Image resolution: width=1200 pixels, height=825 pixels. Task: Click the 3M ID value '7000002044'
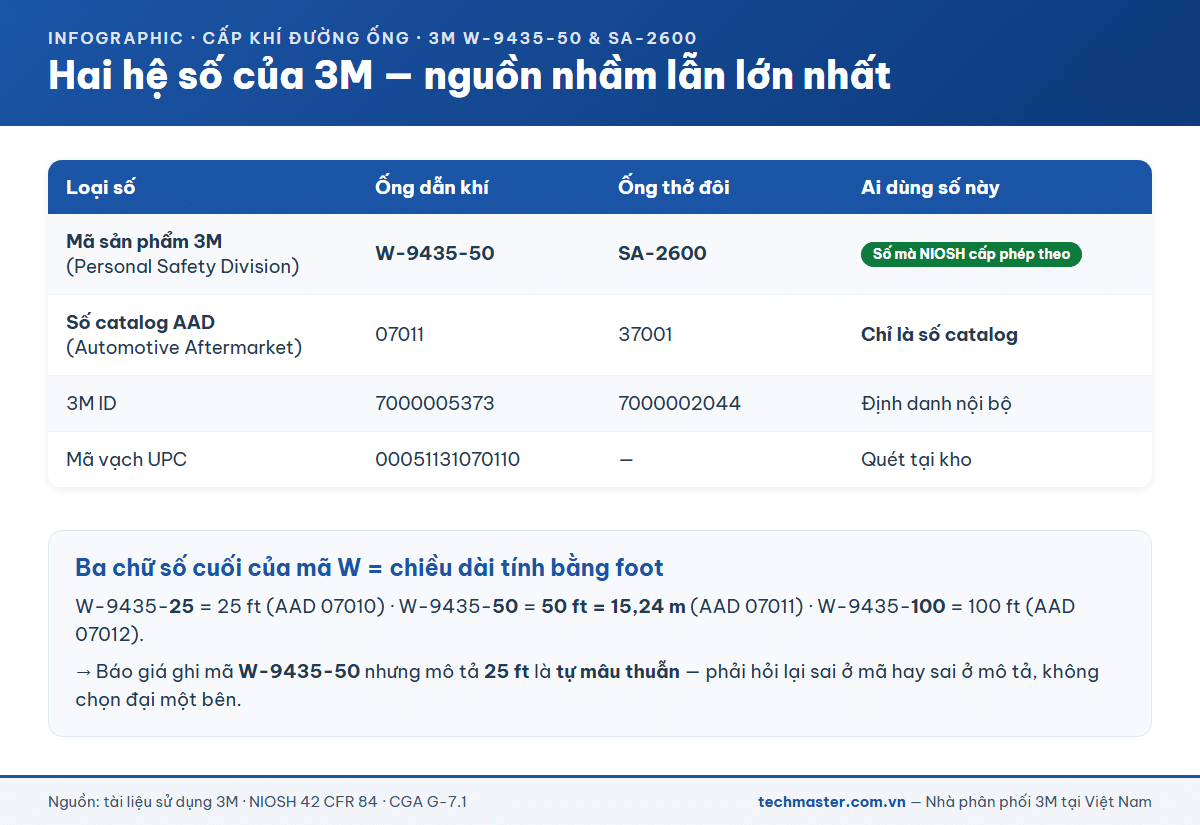(x=680, y=403)
